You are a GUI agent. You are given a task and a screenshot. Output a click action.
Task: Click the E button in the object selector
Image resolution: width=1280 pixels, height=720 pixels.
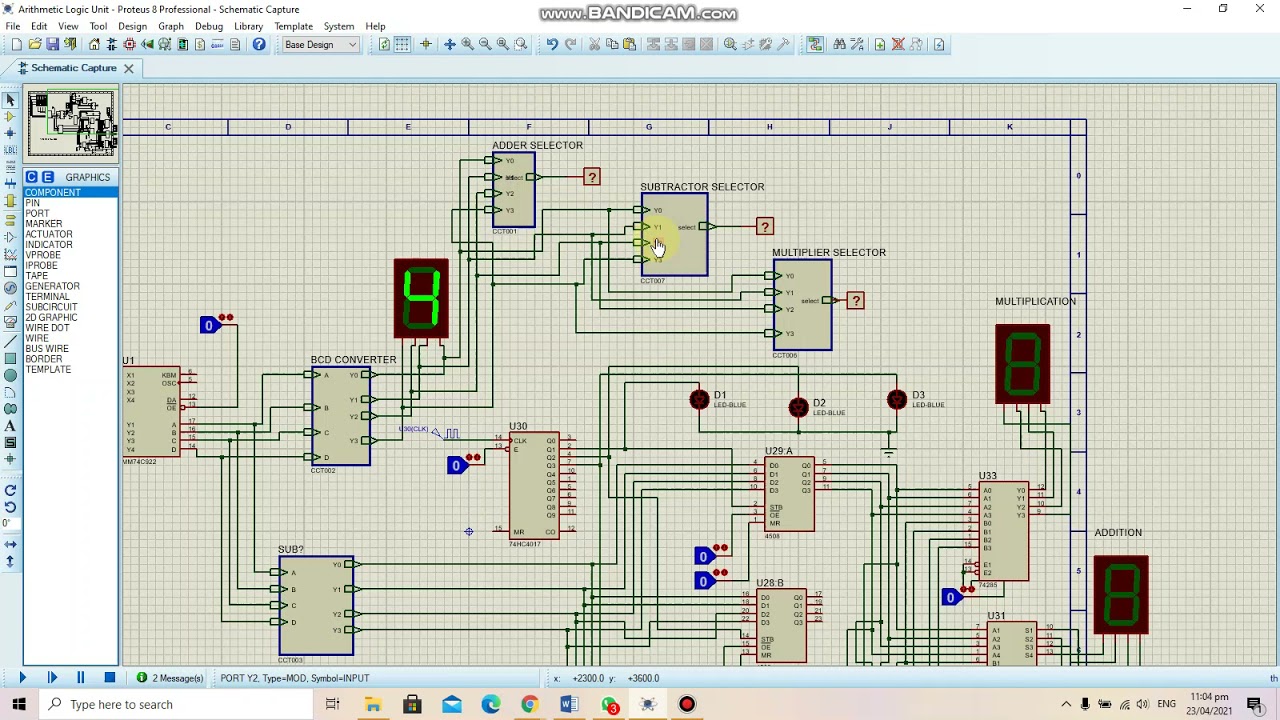(47, 177)
